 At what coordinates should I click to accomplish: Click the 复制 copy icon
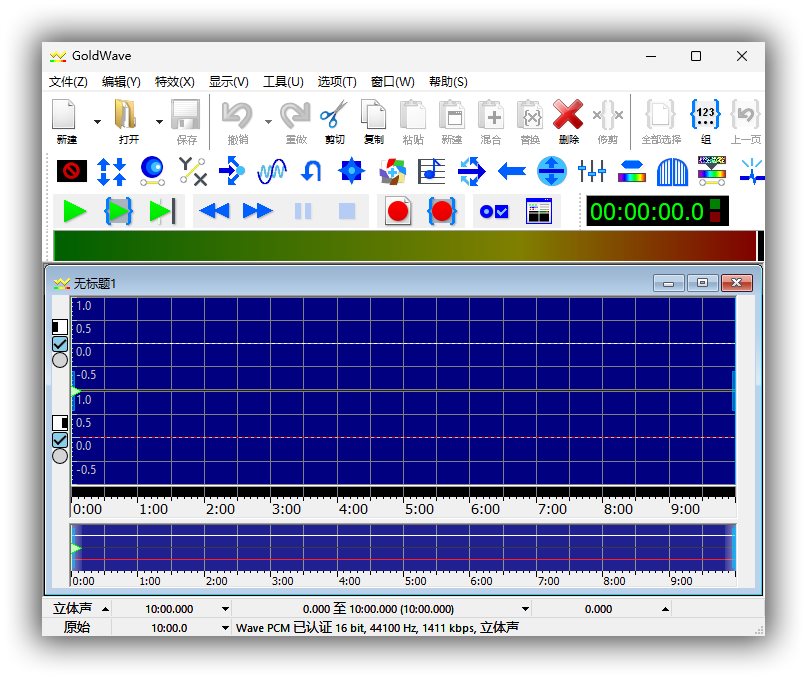[x=374, y=114]
